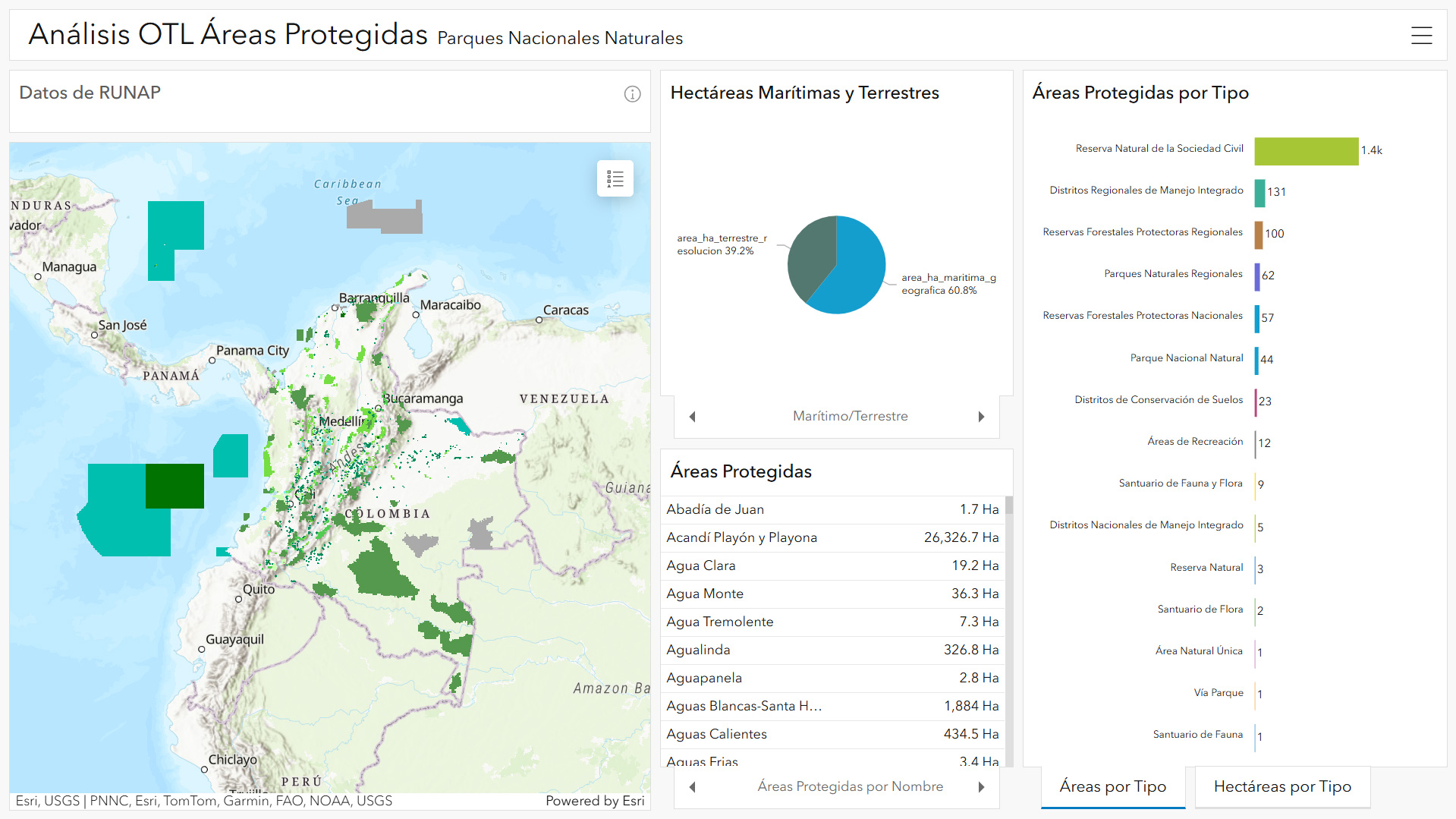Click the info icon beside Datos de RUNAP
Screen dimensions: 1456x819
coord(632,94)
